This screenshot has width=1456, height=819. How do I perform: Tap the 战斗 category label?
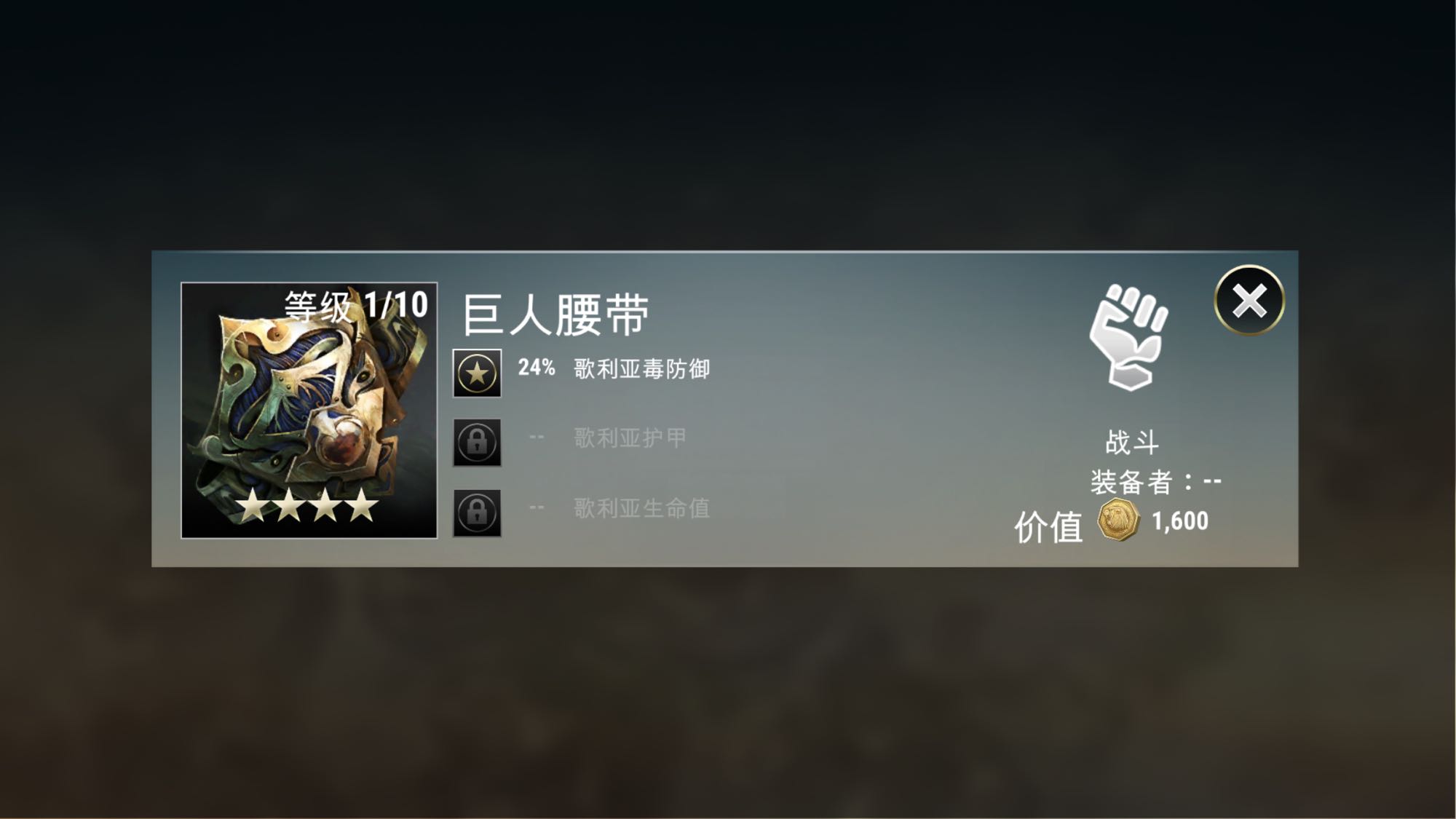pos(1131,442)
